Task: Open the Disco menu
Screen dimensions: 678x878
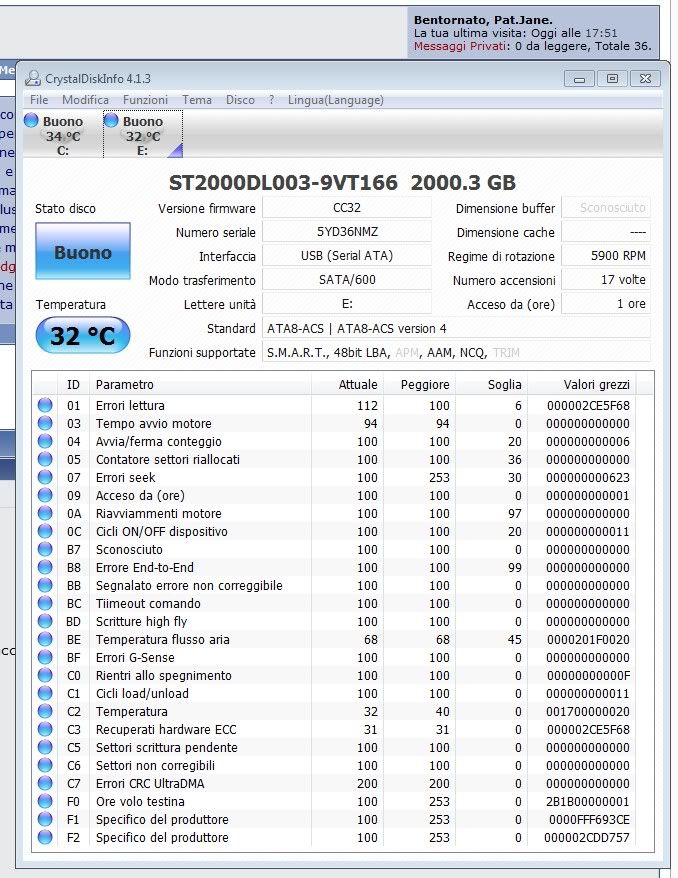Action: [x=240, y=100]
